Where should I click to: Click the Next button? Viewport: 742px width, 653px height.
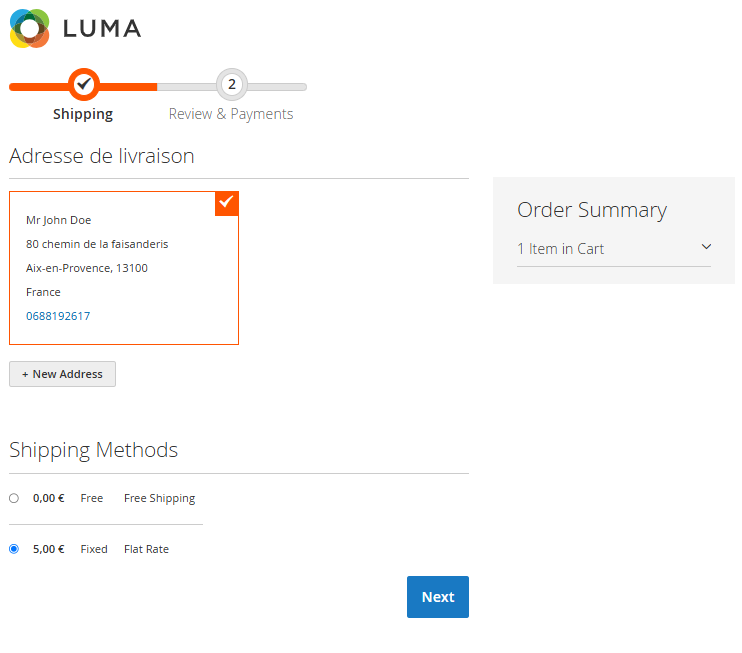tap(438, 597)
